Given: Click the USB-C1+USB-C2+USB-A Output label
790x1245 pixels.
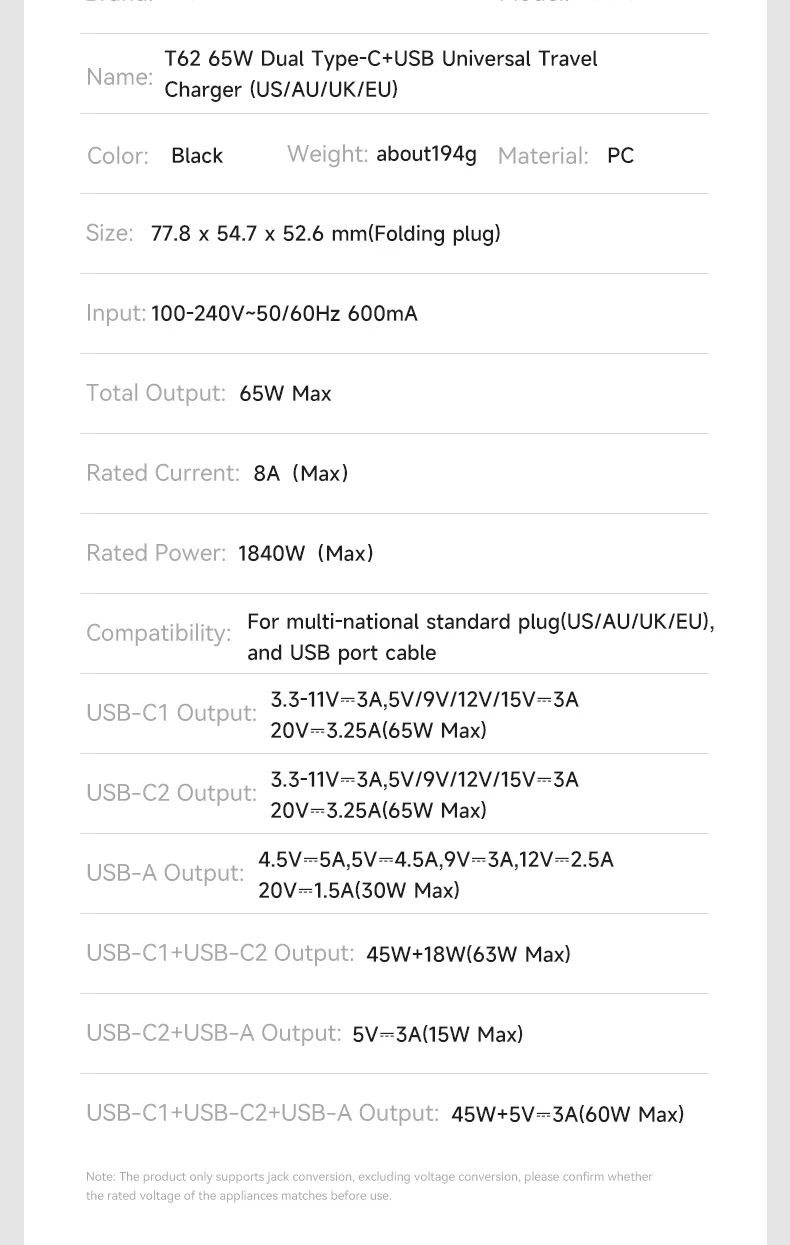Looking at the screenshot, I should pos(262,1113).
